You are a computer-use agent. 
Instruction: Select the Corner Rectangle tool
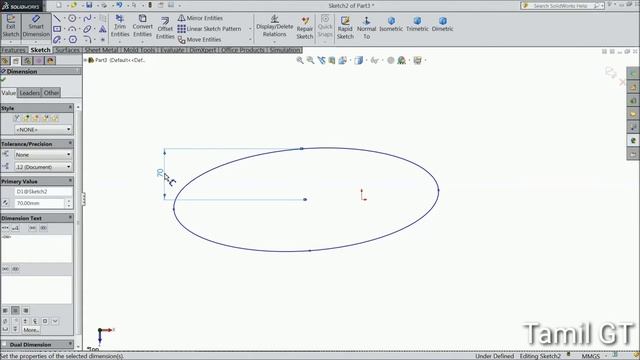point(57,29)
